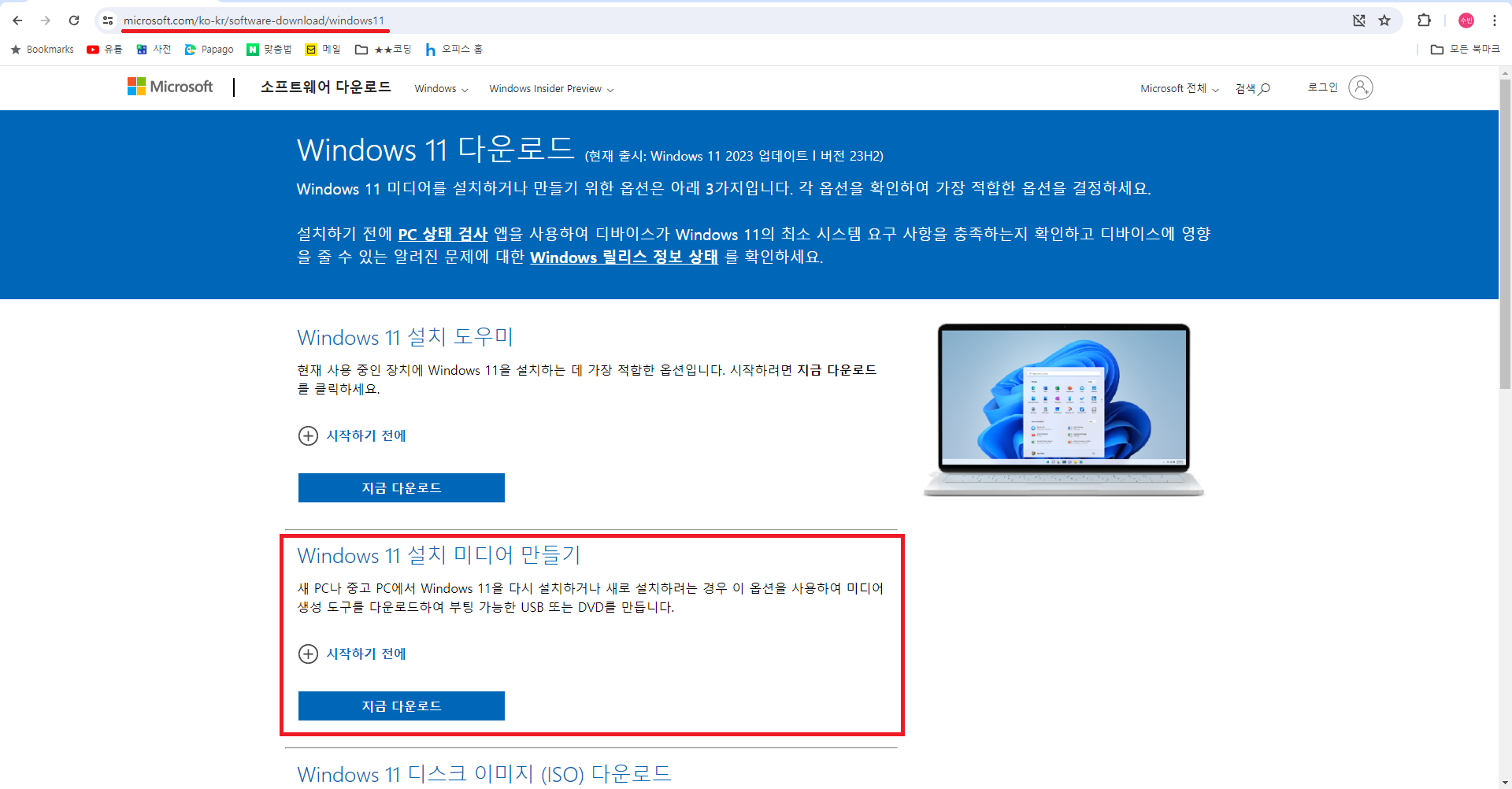
Task: Open the 메일 bookmark
Action: pos(323,50)
